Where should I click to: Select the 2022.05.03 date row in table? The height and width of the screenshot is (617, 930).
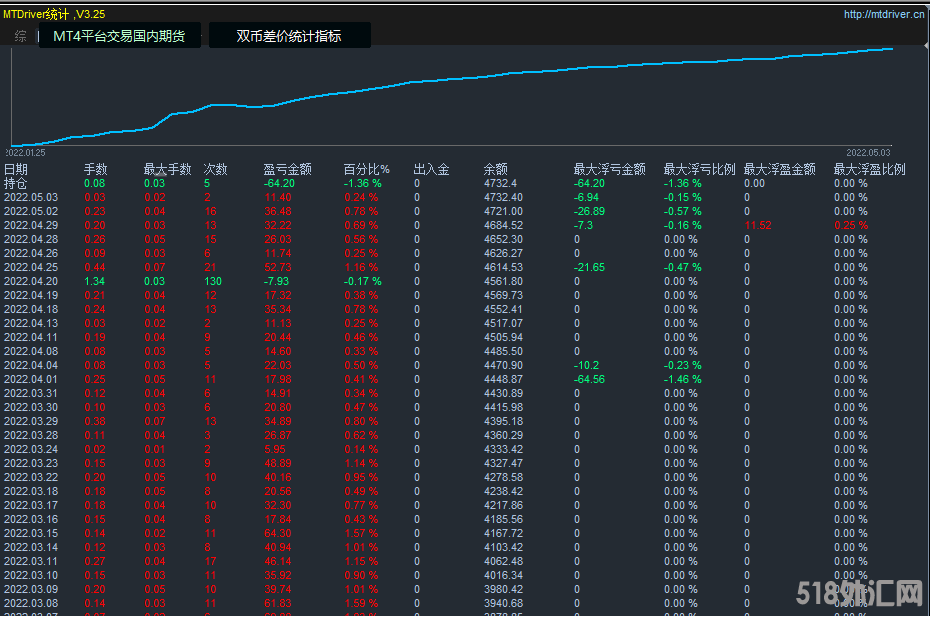click(x=31, y=198)
